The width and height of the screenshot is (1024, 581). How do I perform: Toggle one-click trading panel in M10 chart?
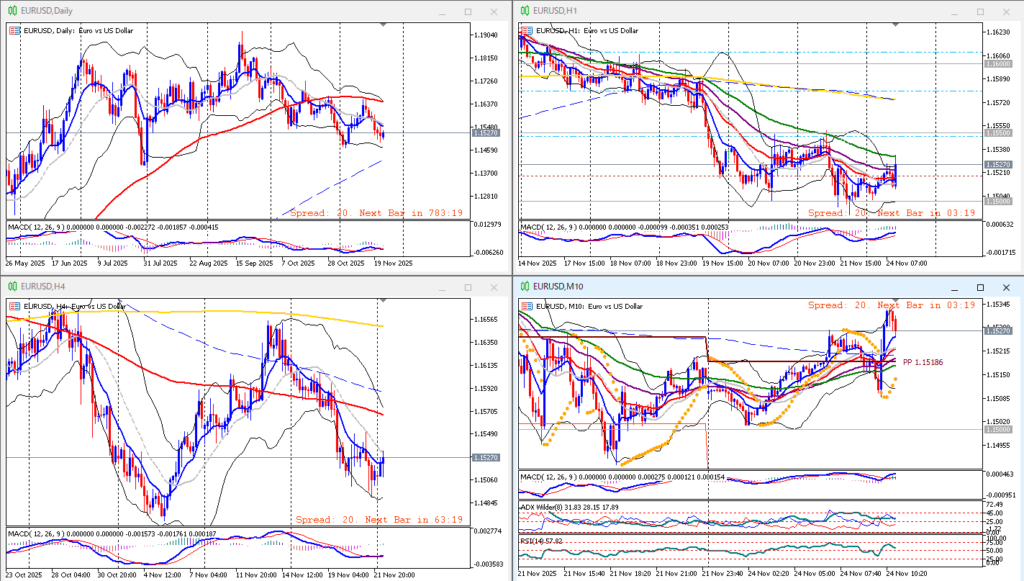(526, 305)
